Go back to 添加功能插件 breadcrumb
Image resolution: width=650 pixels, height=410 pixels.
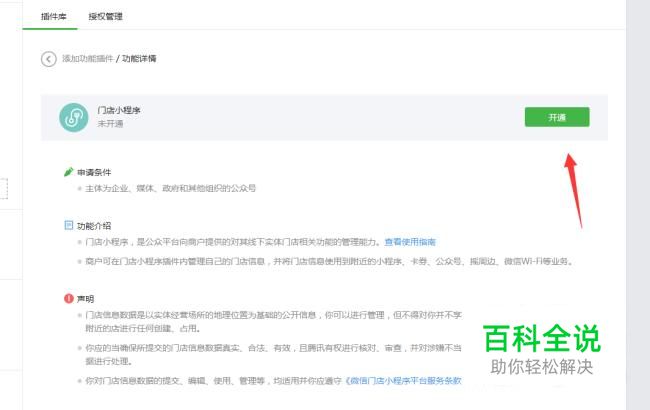pos(87,58)
